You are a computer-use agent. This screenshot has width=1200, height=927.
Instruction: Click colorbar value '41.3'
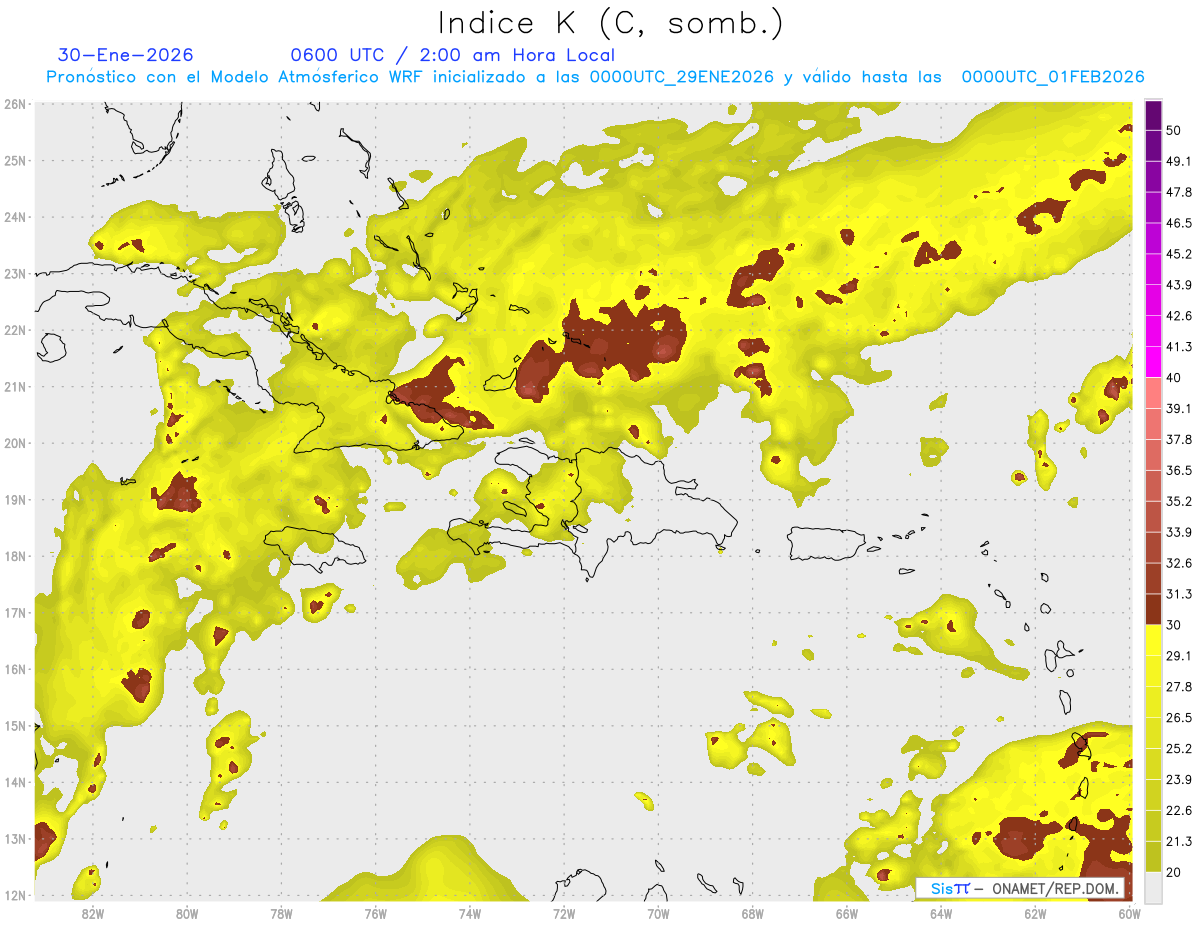[x=1179, y=347]
